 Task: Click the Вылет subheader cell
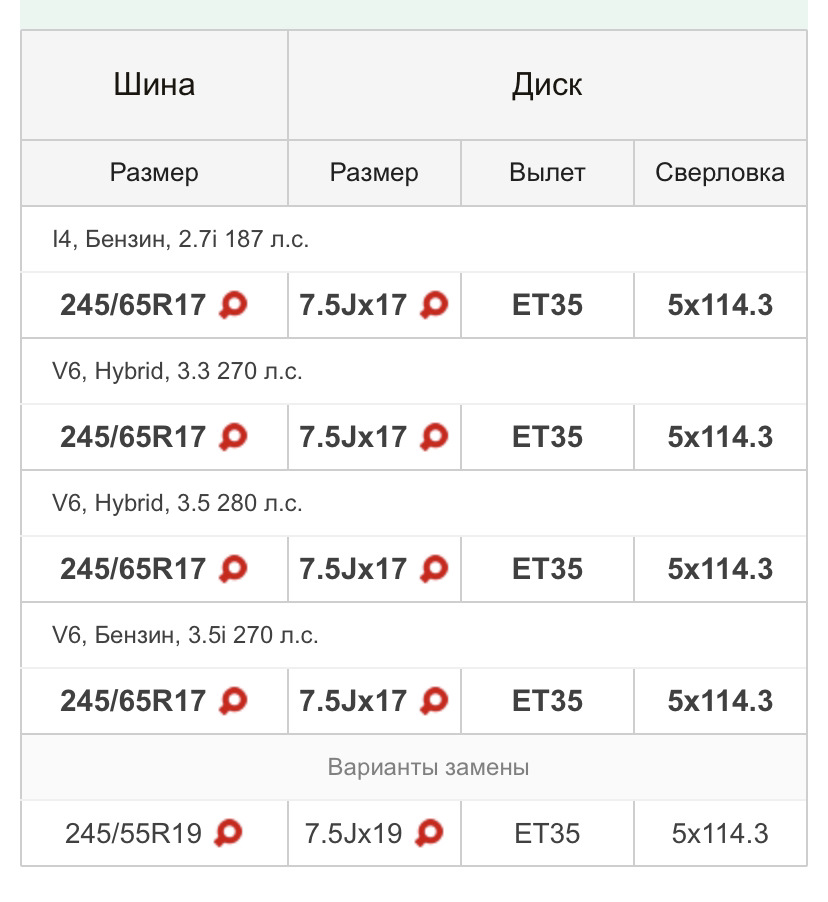547,173
